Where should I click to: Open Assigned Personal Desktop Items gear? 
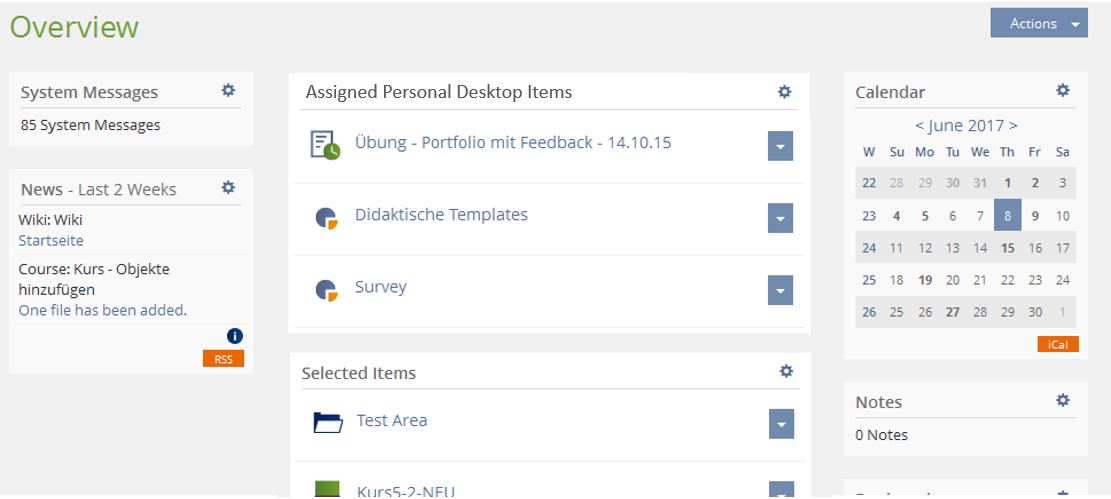point(785,92)
